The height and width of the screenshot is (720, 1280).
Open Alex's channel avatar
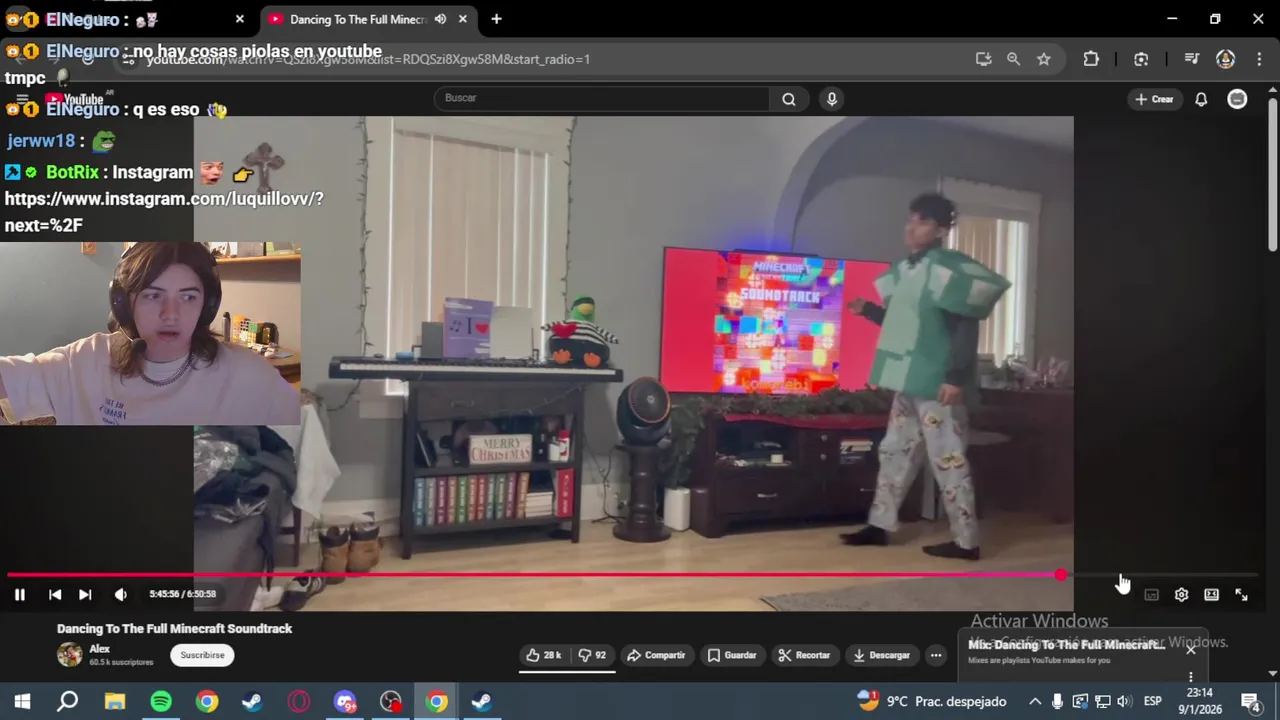[x=70, y=655]
